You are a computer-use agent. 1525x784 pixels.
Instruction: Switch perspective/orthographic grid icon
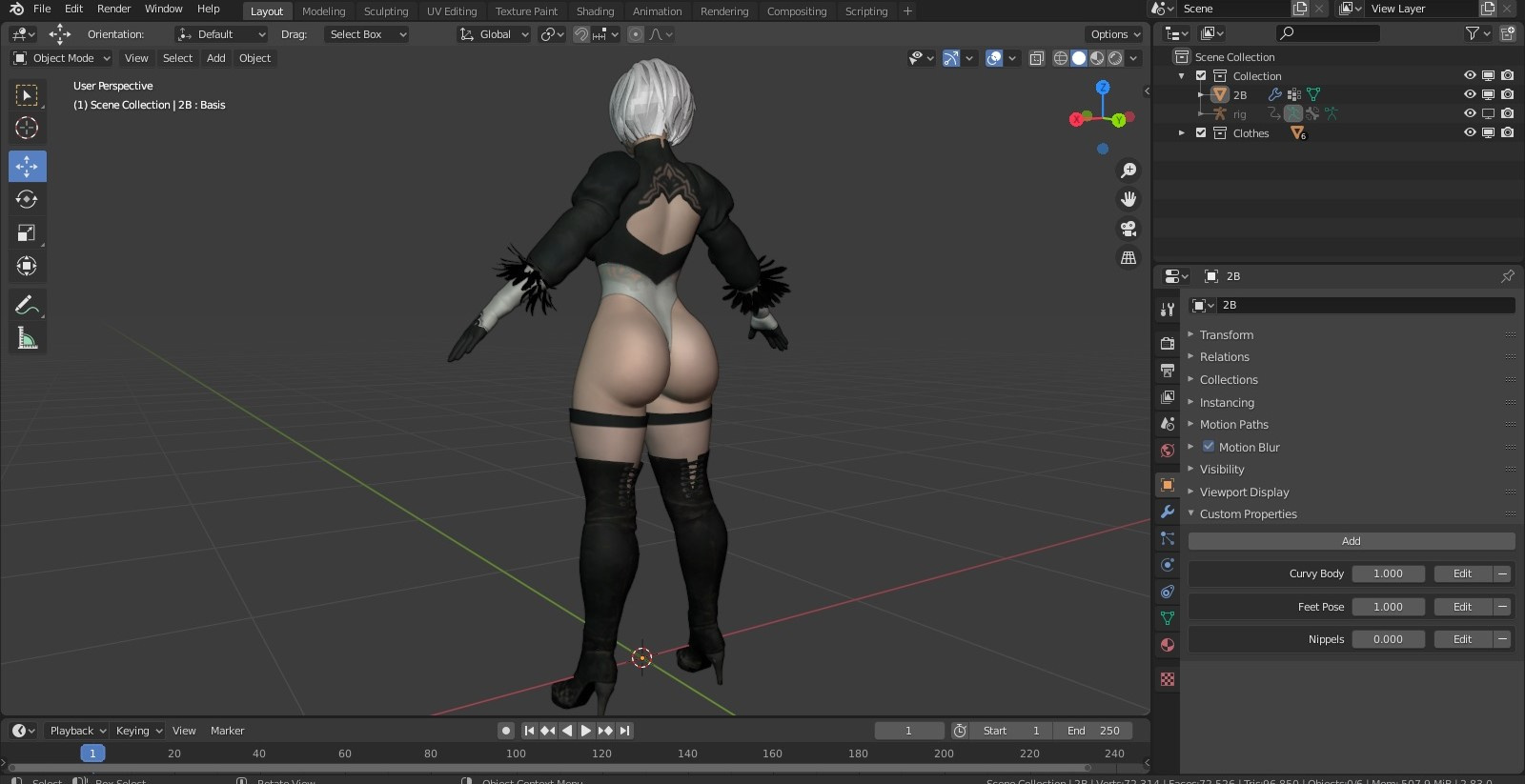tap(1128, 258)
